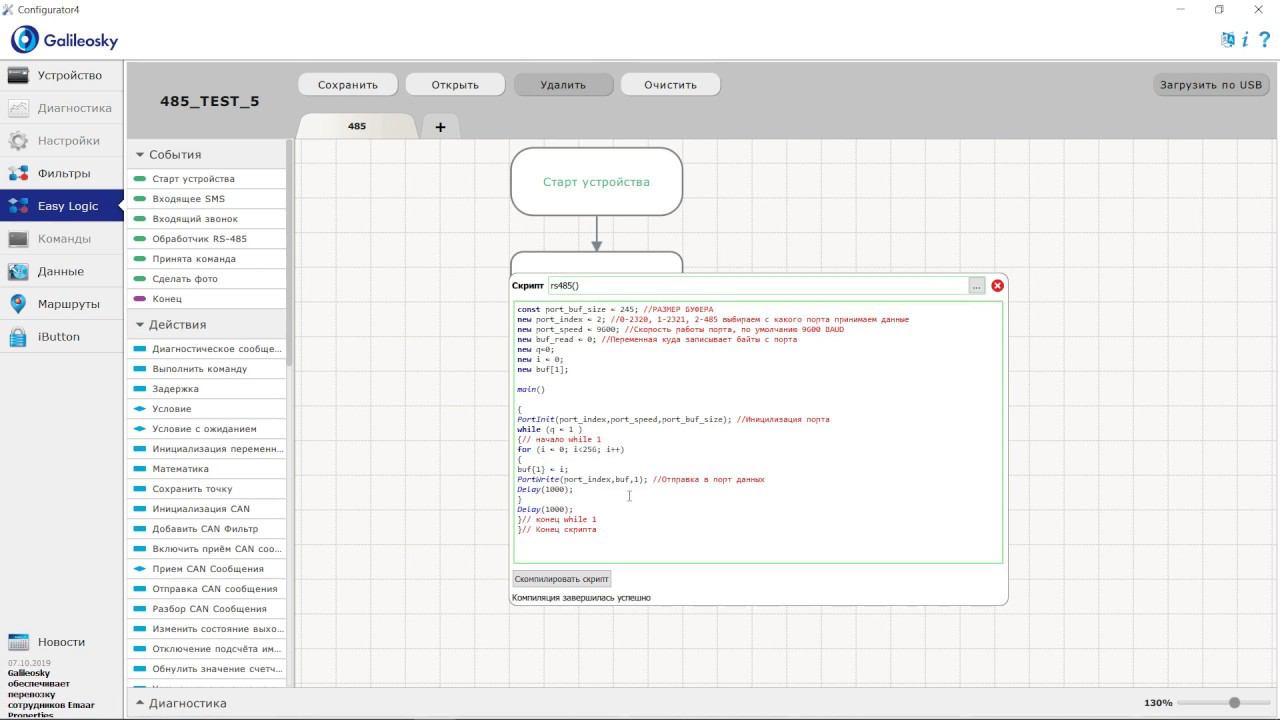Click the Открыть button
The image size is (1280, 720).
[455, 85]
